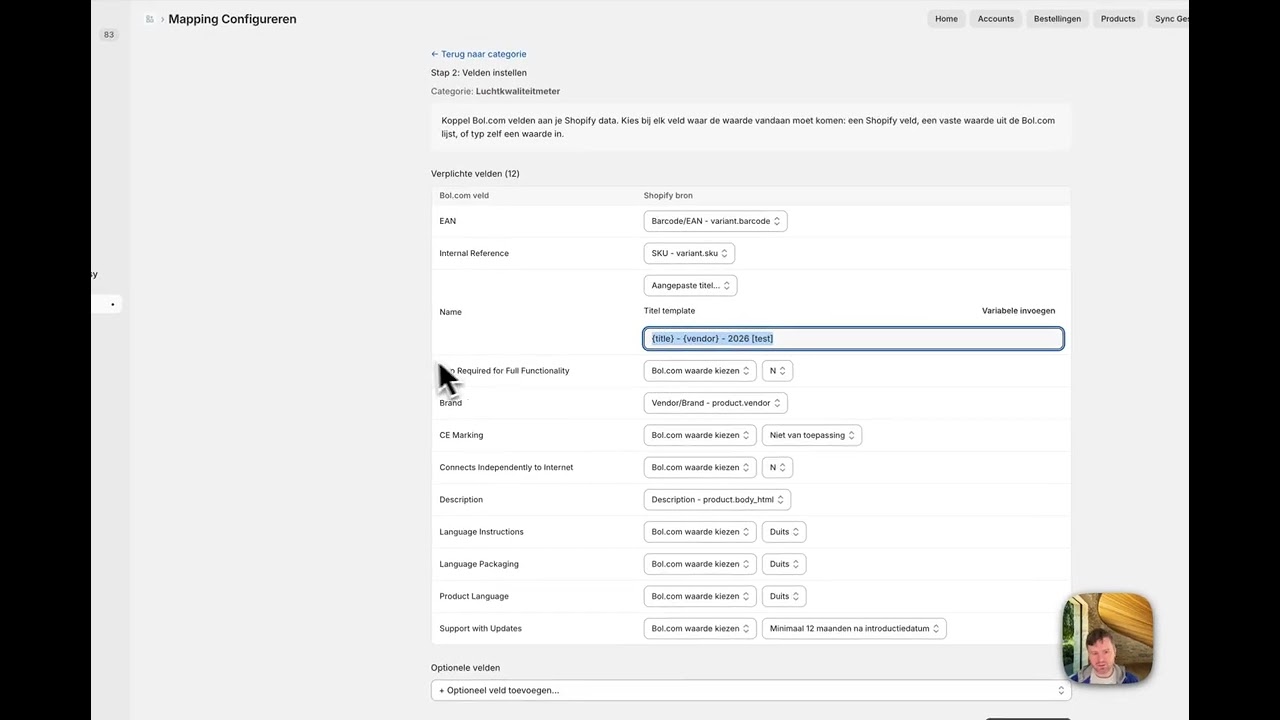1280x720 pixels.
Task: Open Duits dropdown for Language Packaging
Action: [x=784, y=564]
